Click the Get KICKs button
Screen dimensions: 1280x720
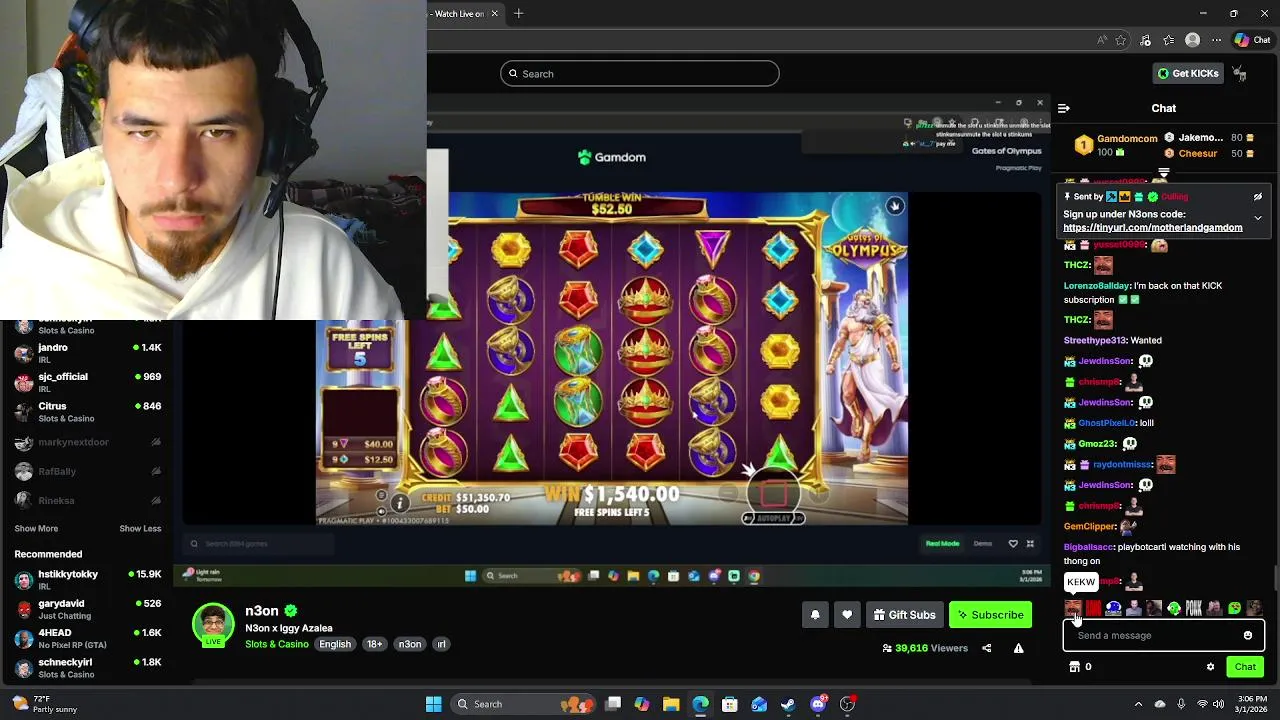[1188, 73]
